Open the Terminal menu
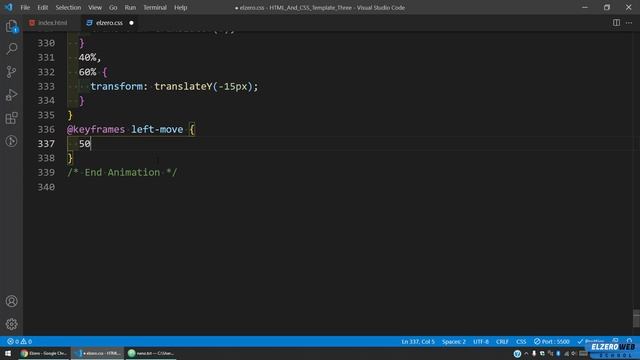This screenshot has height=360, width=640. click(155, 7)
